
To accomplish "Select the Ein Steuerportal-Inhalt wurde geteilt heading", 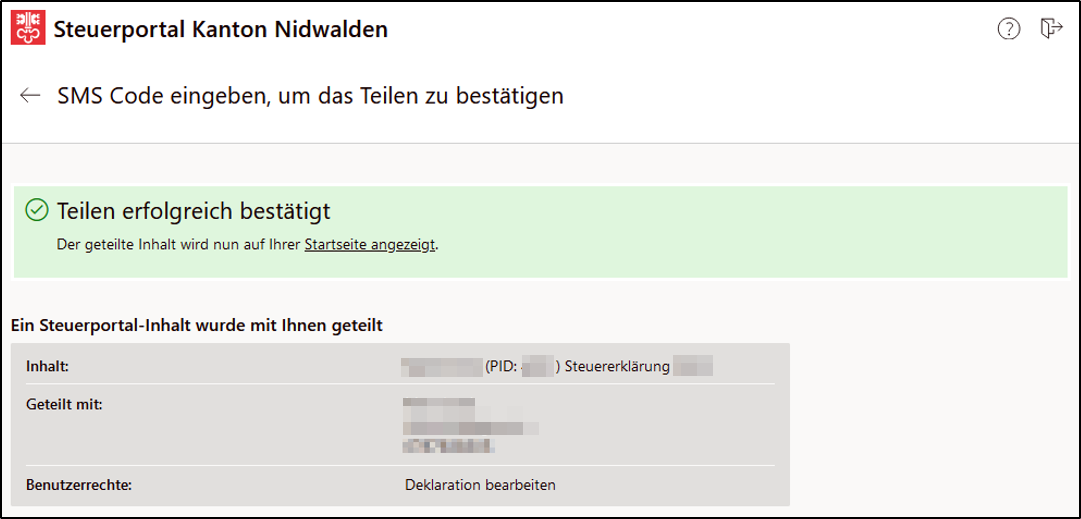I will pos(197,325).
